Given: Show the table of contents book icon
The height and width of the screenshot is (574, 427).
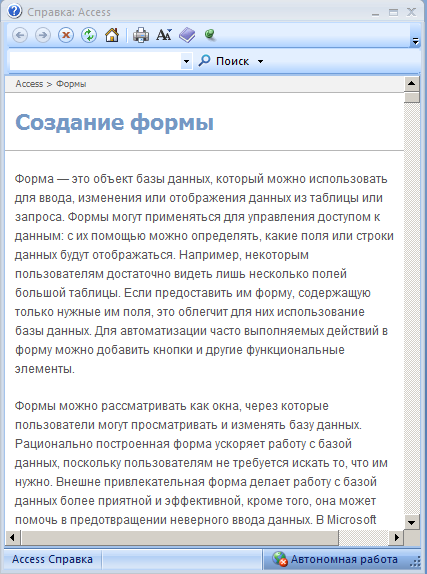Looking at the screenshot, I should [187, 36].
